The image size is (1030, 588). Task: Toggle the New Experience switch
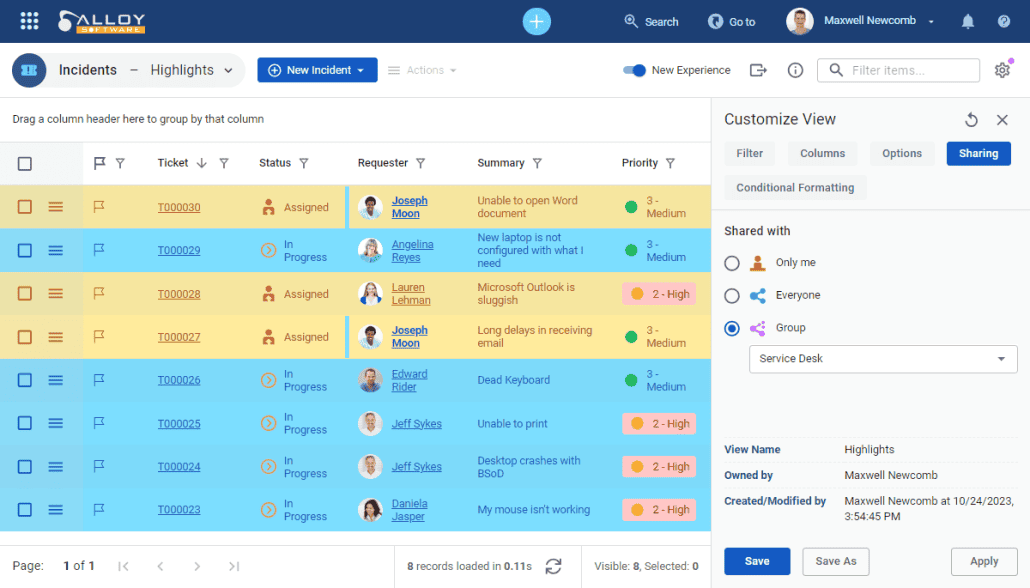(634, 70)
